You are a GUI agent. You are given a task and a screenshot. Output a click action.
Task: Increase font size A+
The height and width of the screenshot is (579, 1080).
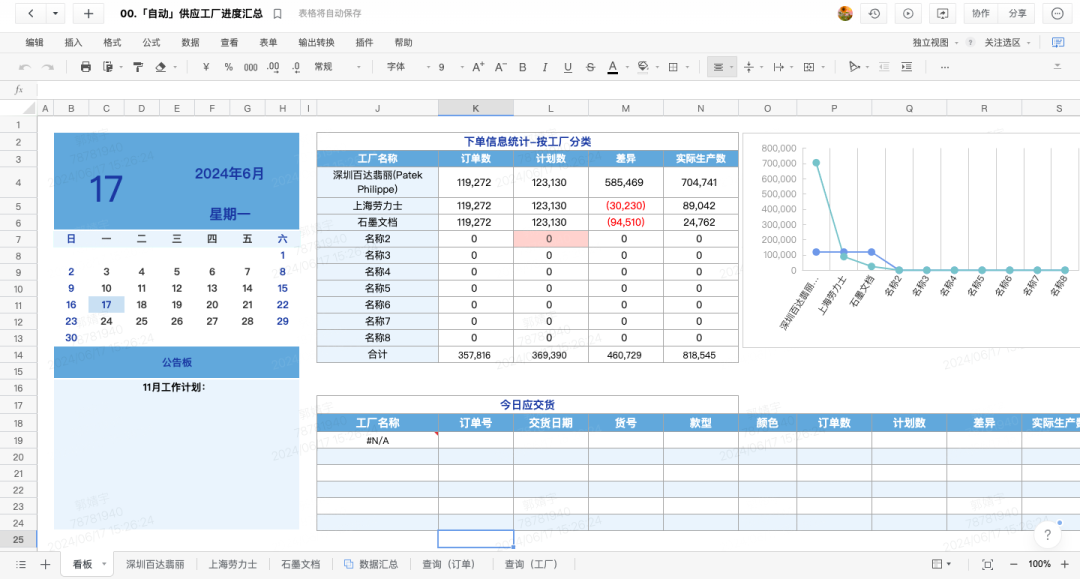click(478, 67)
